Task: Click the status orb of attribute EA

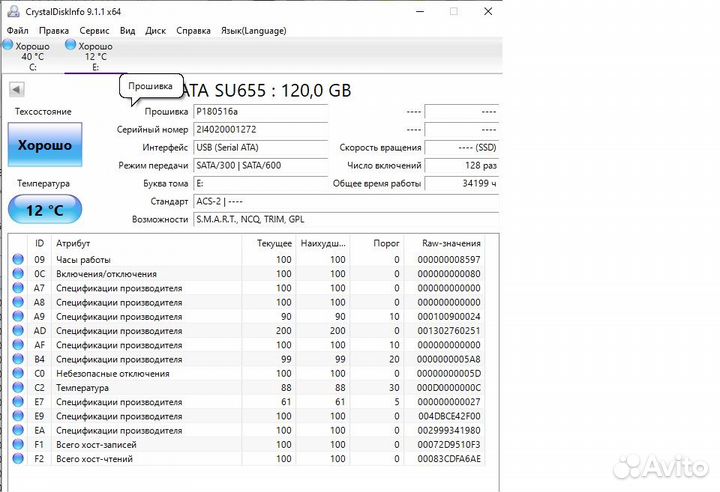Action: 18,430
